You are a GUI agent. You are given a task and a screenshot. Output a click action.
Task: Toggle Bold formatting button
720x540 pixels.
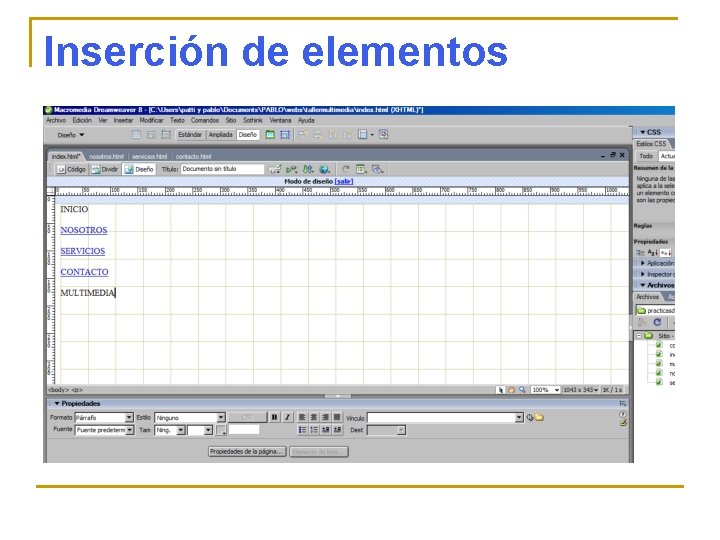(x=274, y=417)
